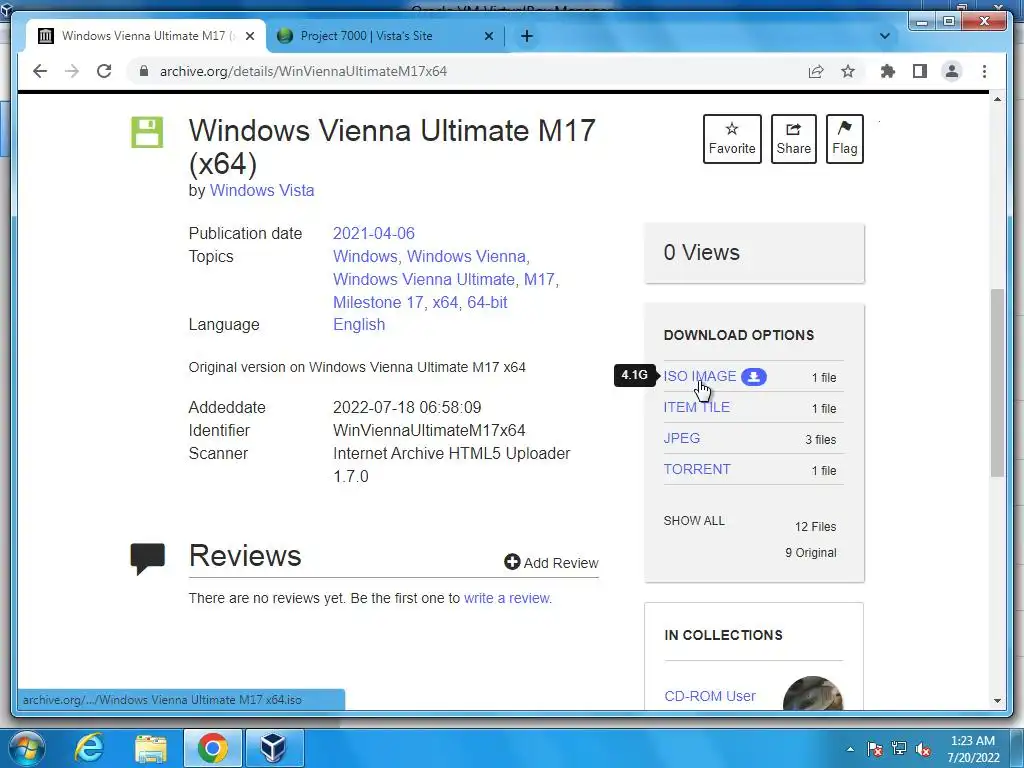
Task: Switch to Project 7000 Vista's Site tab
Action: [385, 36]
